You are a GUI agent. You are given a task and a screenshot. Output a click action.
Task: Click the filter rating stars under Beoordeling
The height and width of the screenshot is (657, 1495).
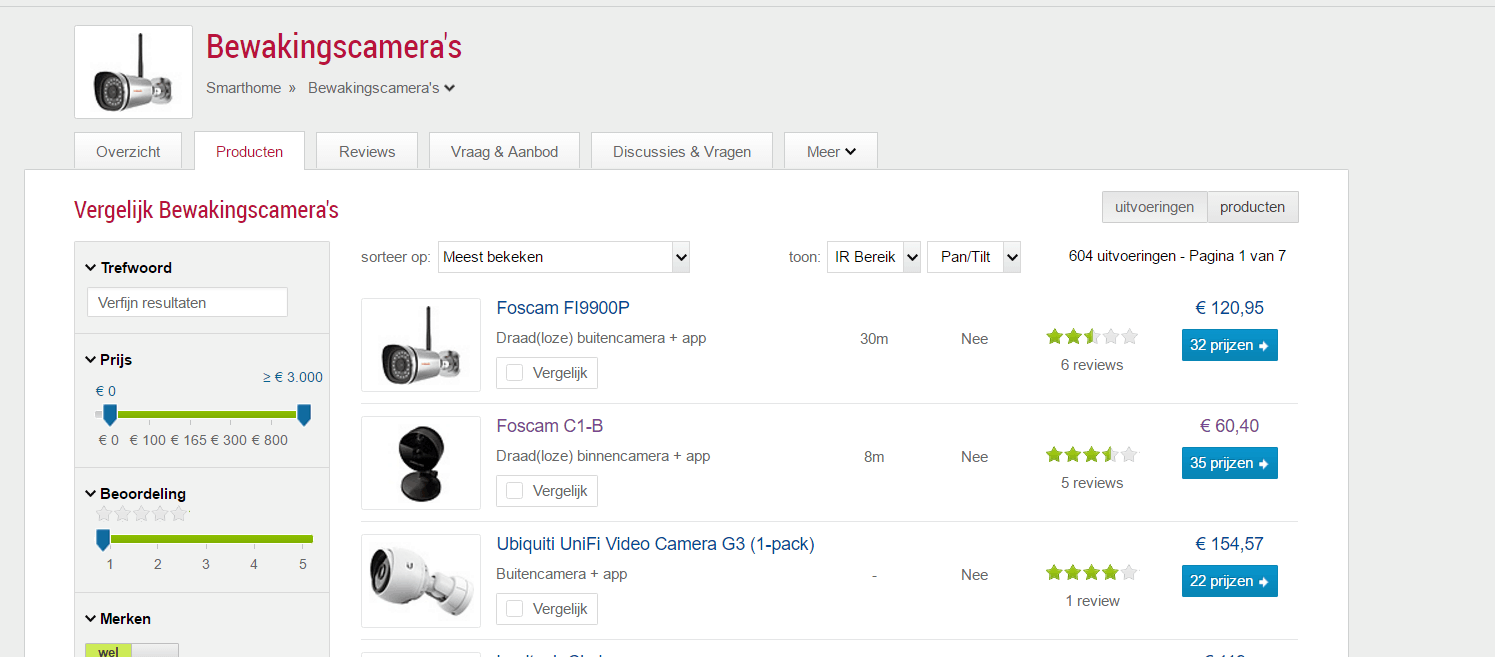pyautogui.click(x=141, y=514)
